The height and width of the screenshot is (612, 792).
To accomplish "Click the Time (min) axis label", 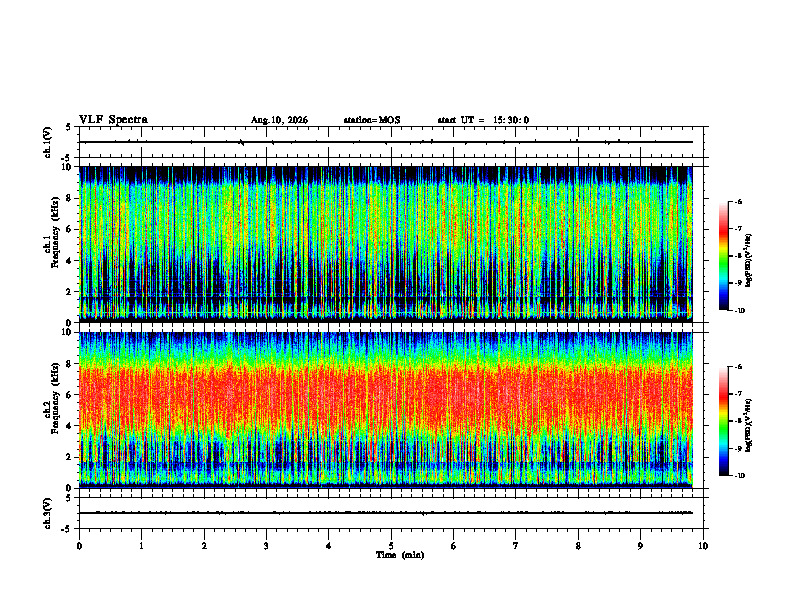I will click(400, 555).
